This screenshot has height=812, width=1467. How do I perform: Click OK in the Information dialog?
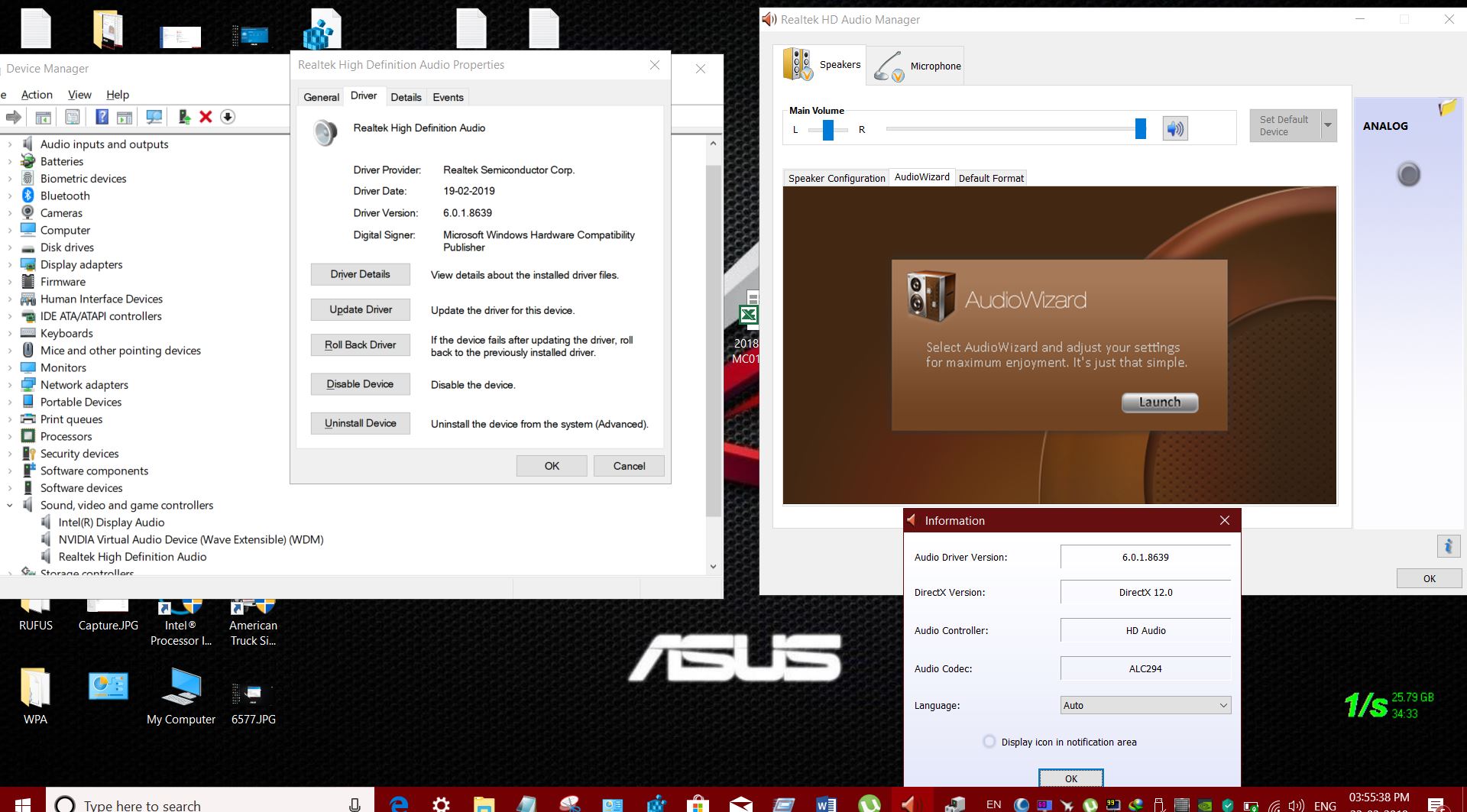tap(1070, 778)
